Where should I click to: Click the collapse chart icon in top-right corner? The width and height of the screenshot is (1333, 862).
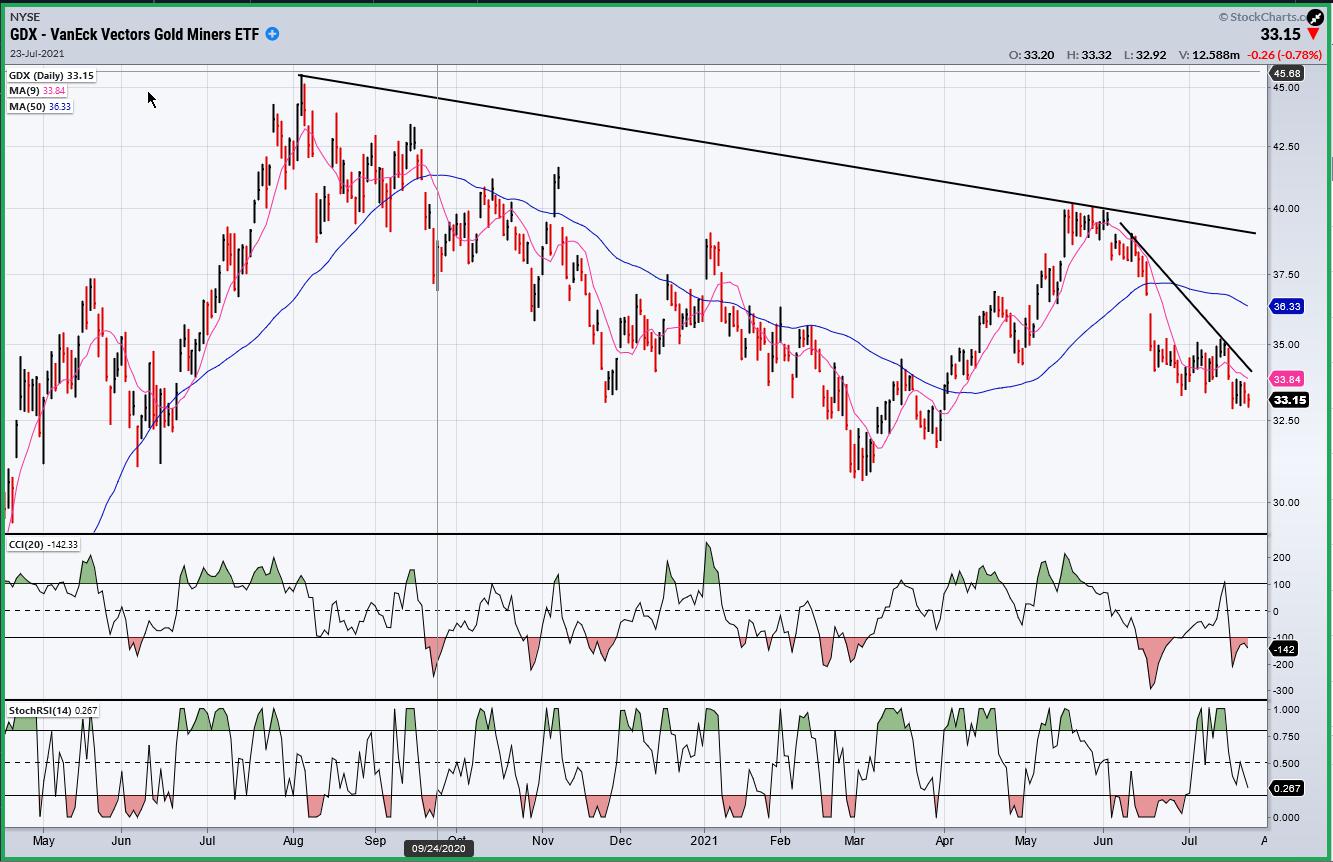click(1314, 17)
